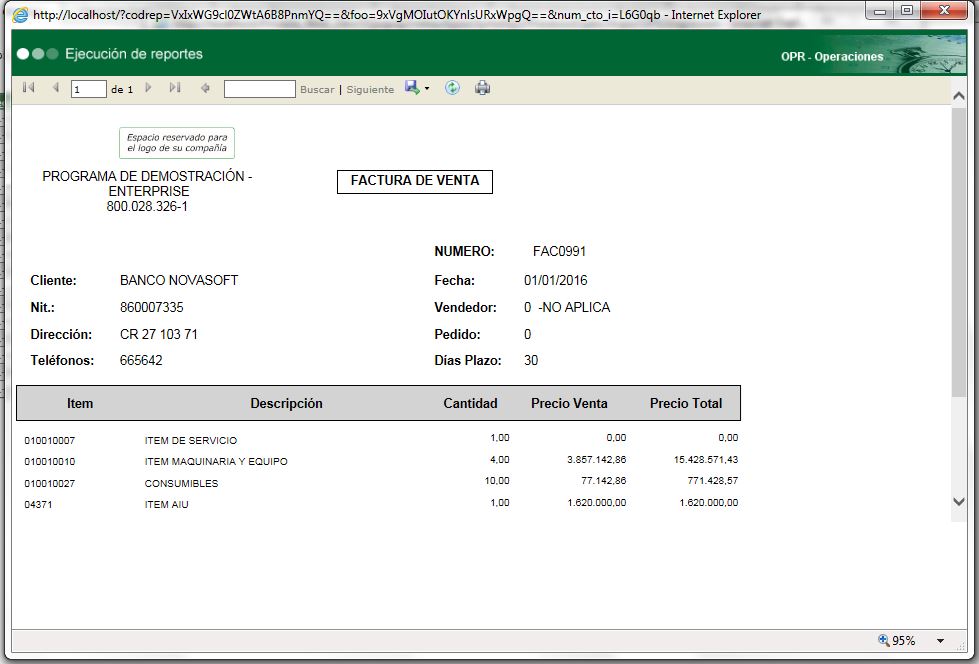
Task: Select Días Plazo value 30
Action: point(531,360)
